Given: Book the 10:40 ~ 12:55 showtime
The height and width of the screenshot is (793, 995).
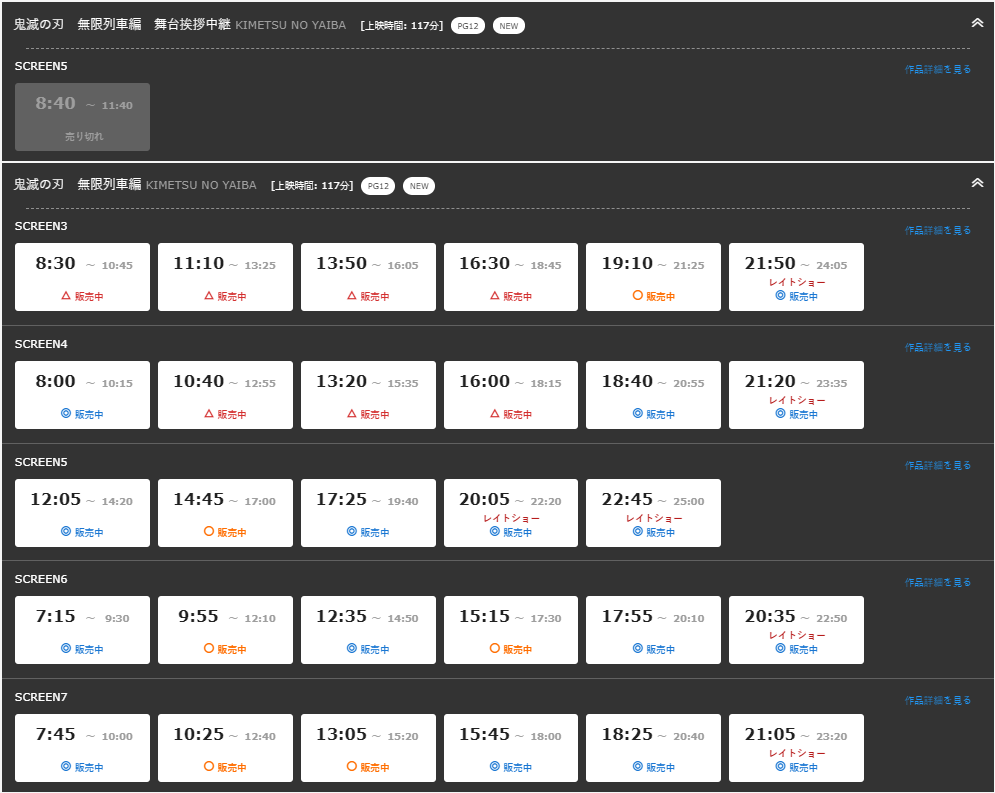Looking at the screenshot, I should tap(225, 395).
